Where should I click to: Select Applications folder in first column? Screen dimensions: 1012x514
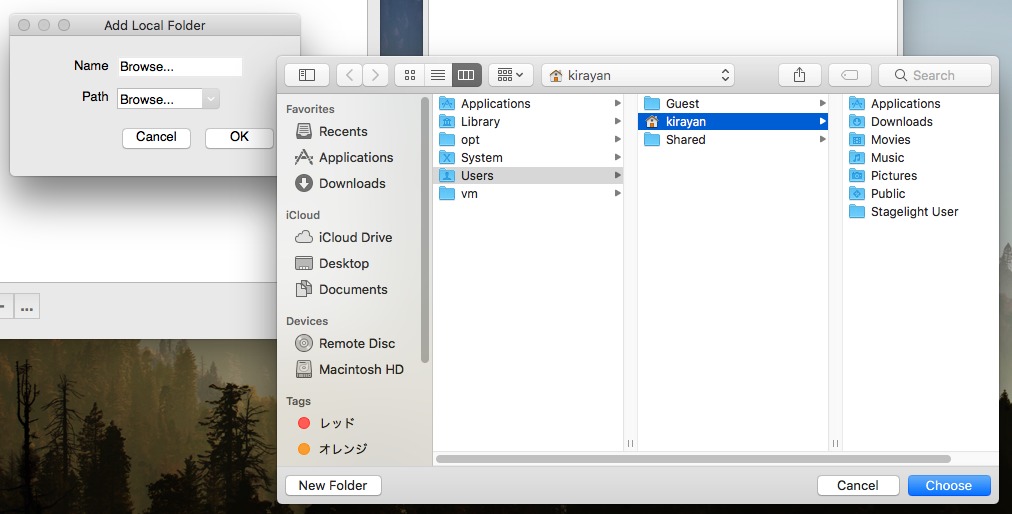[x=528, y=103]
